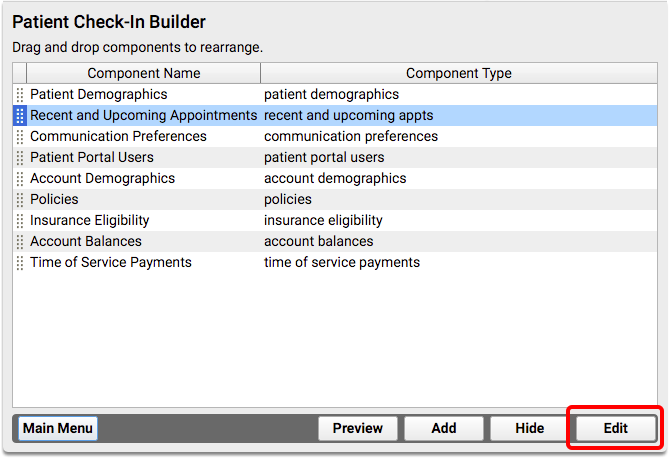Add a new component with Add button
The width and height of the screenshot is (670, 459).
tap(444, 428)
